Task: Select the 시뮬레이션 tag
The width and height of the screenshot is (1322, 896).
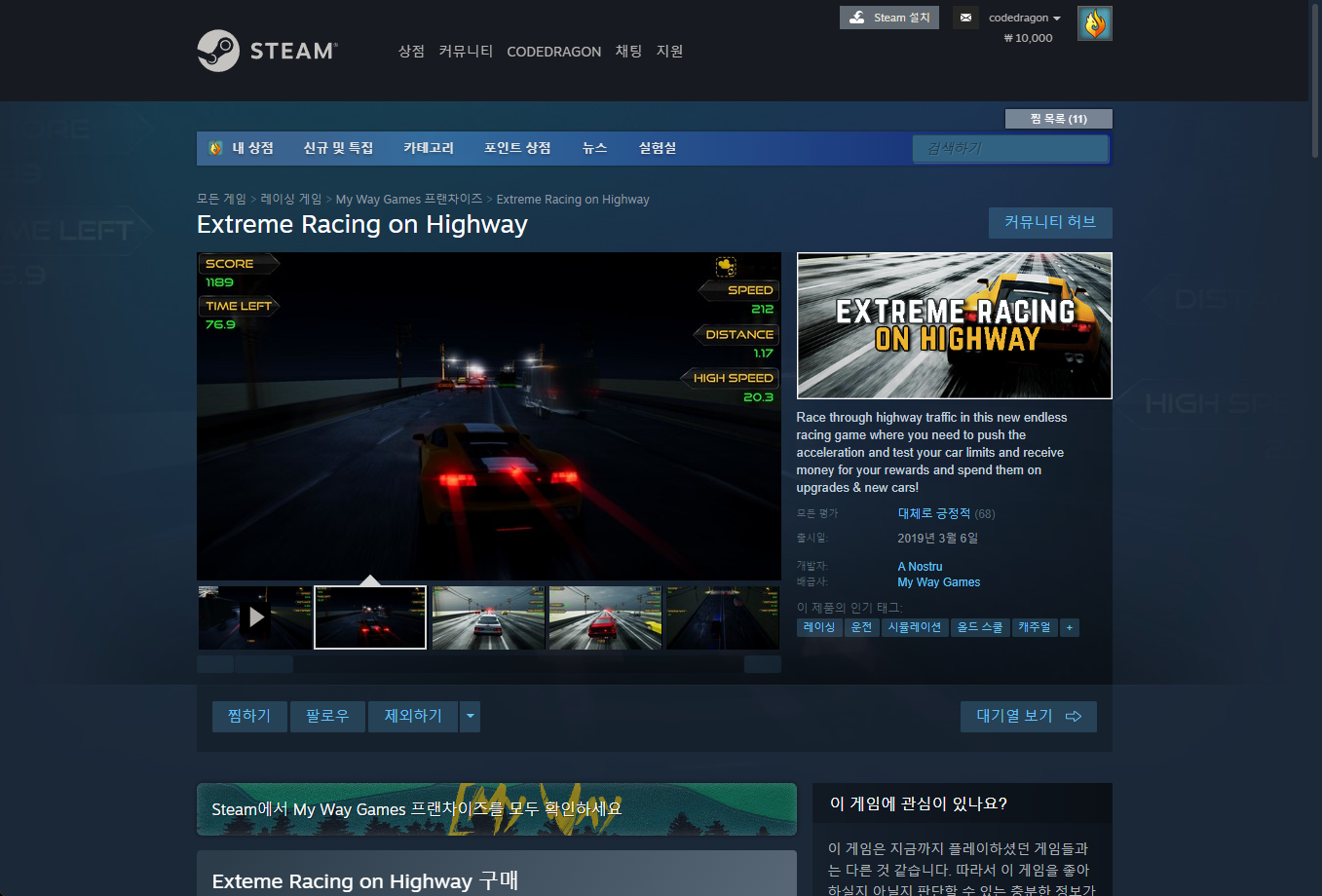Action: (x=914, y=627)
